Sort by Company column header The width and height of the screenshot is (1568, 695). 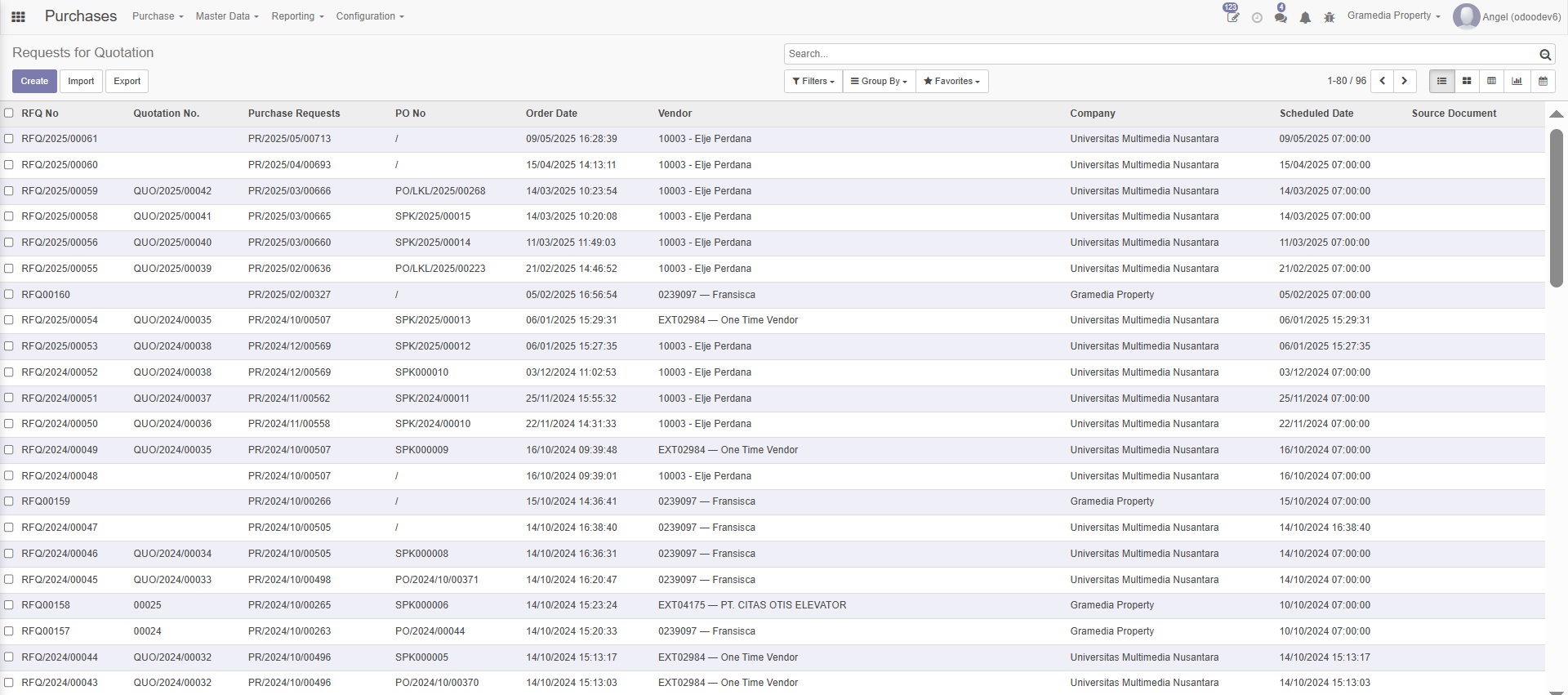[1093, 114]
